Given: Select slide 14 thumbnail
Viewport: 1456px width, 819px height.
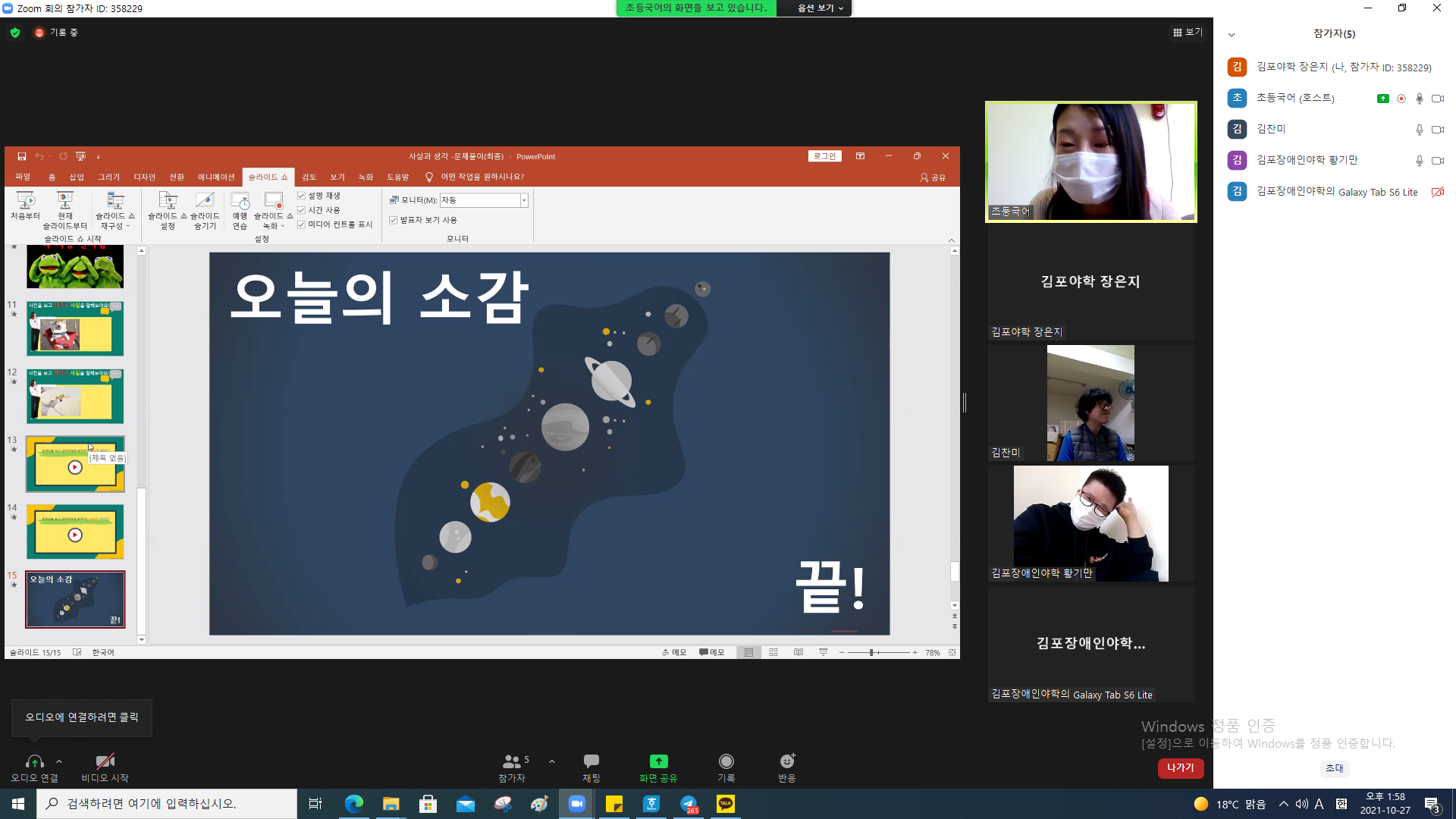Looking at the screenshot, I should tap(75, 532).
